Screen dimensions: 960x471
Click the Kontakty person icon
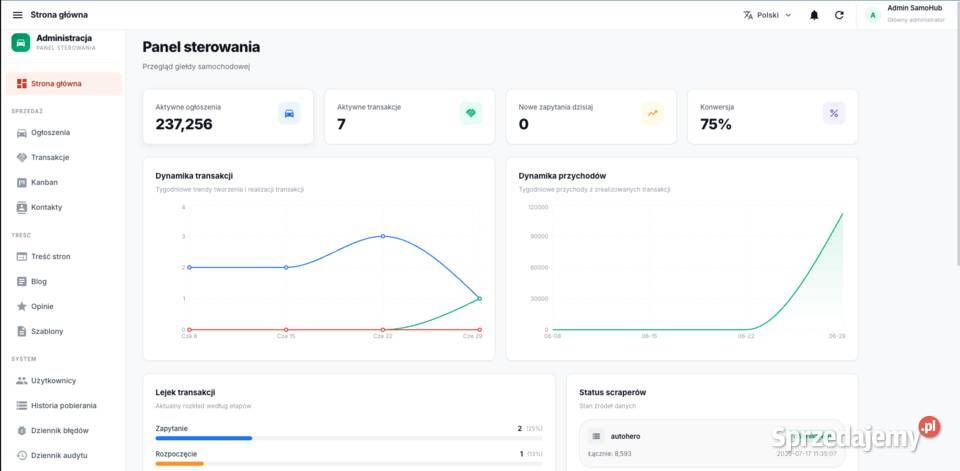point(21,207)
